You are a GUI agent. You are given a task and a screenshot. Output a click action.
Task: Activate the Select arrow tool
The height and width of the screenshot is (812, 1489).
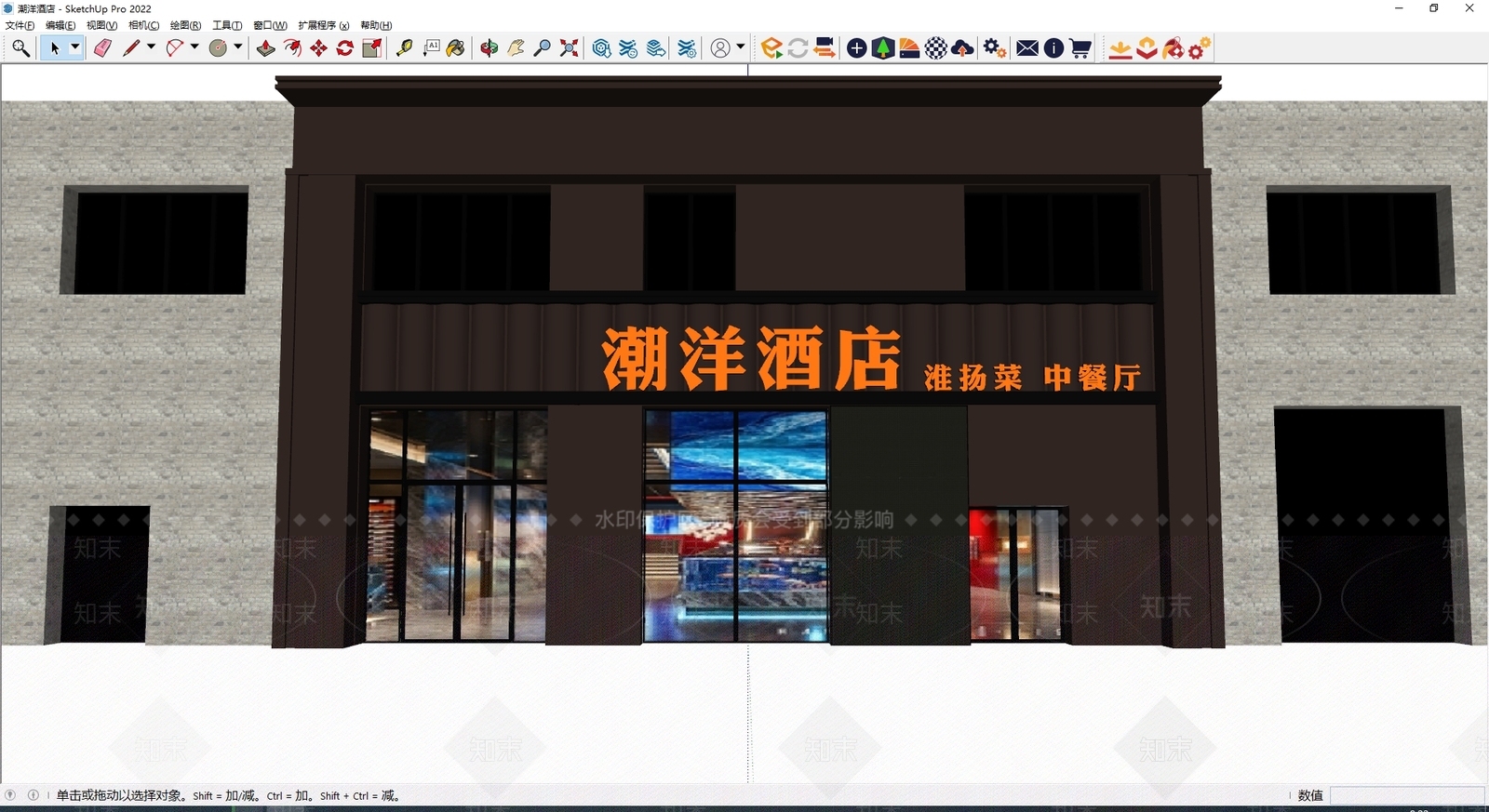coord(54,48)
